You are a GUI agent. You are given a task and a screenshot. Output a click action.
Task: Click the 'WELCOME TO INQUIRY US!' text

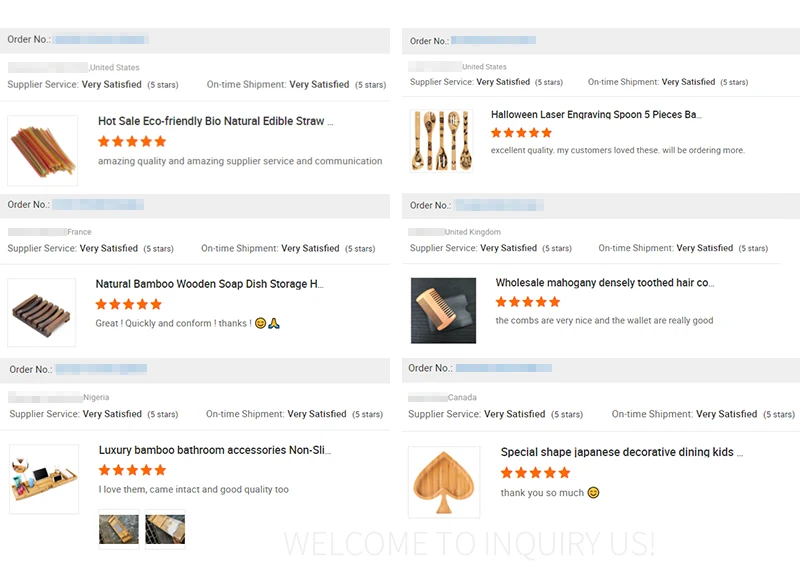tap(470, 544)
